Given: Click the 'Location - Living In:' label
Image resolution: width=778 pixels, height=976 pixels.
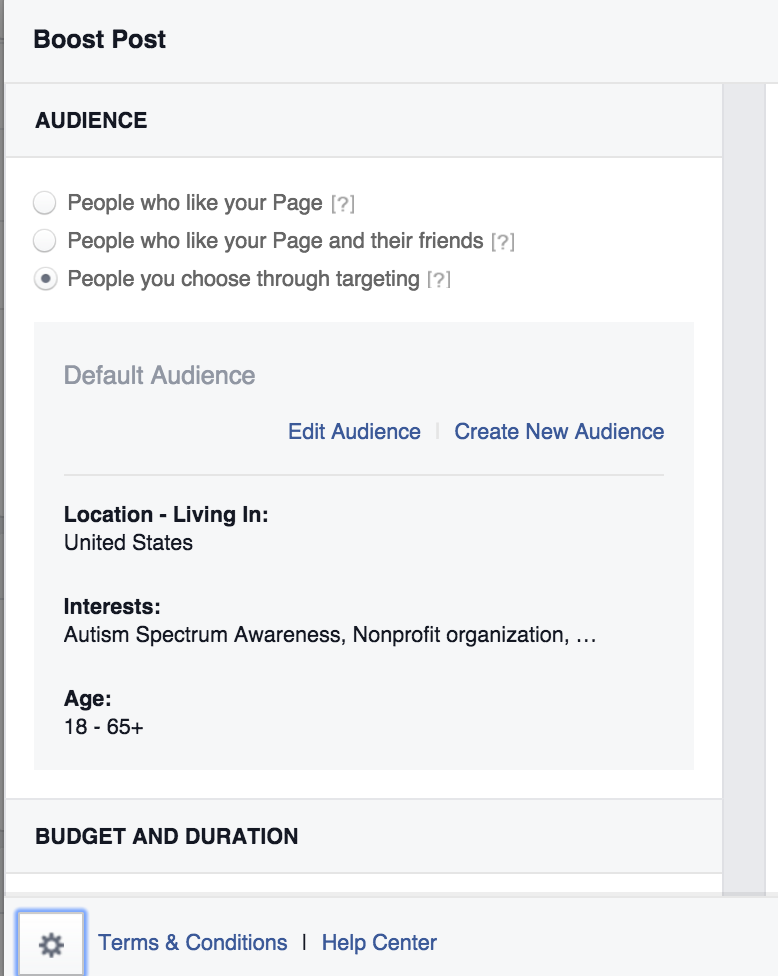Looking at the screenshot, I should pyautogui.click(x=166, y=515).
